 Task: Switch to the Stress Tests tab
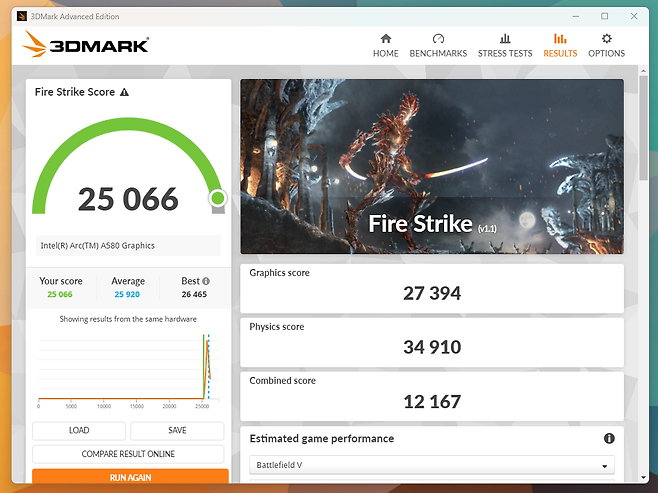[x=505, y=46]
